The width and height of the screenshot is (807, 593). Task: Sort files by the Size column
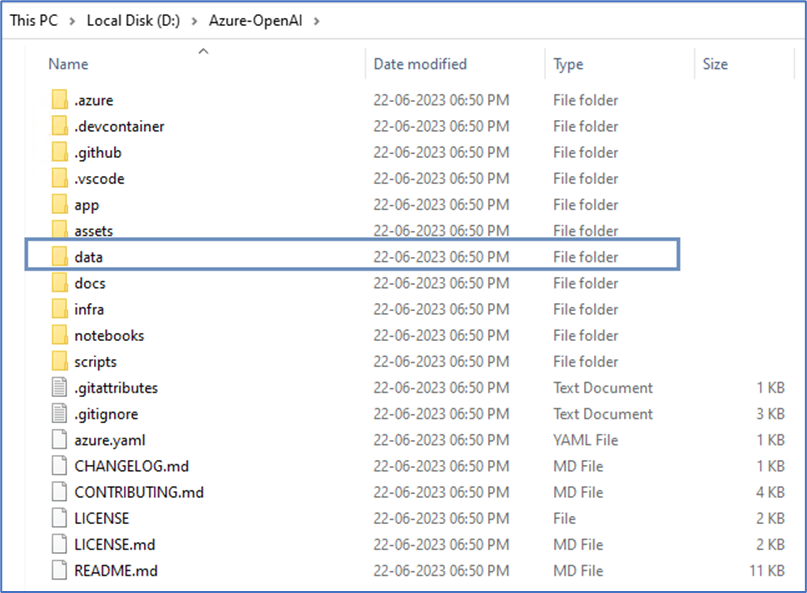(x=715, y=64)
